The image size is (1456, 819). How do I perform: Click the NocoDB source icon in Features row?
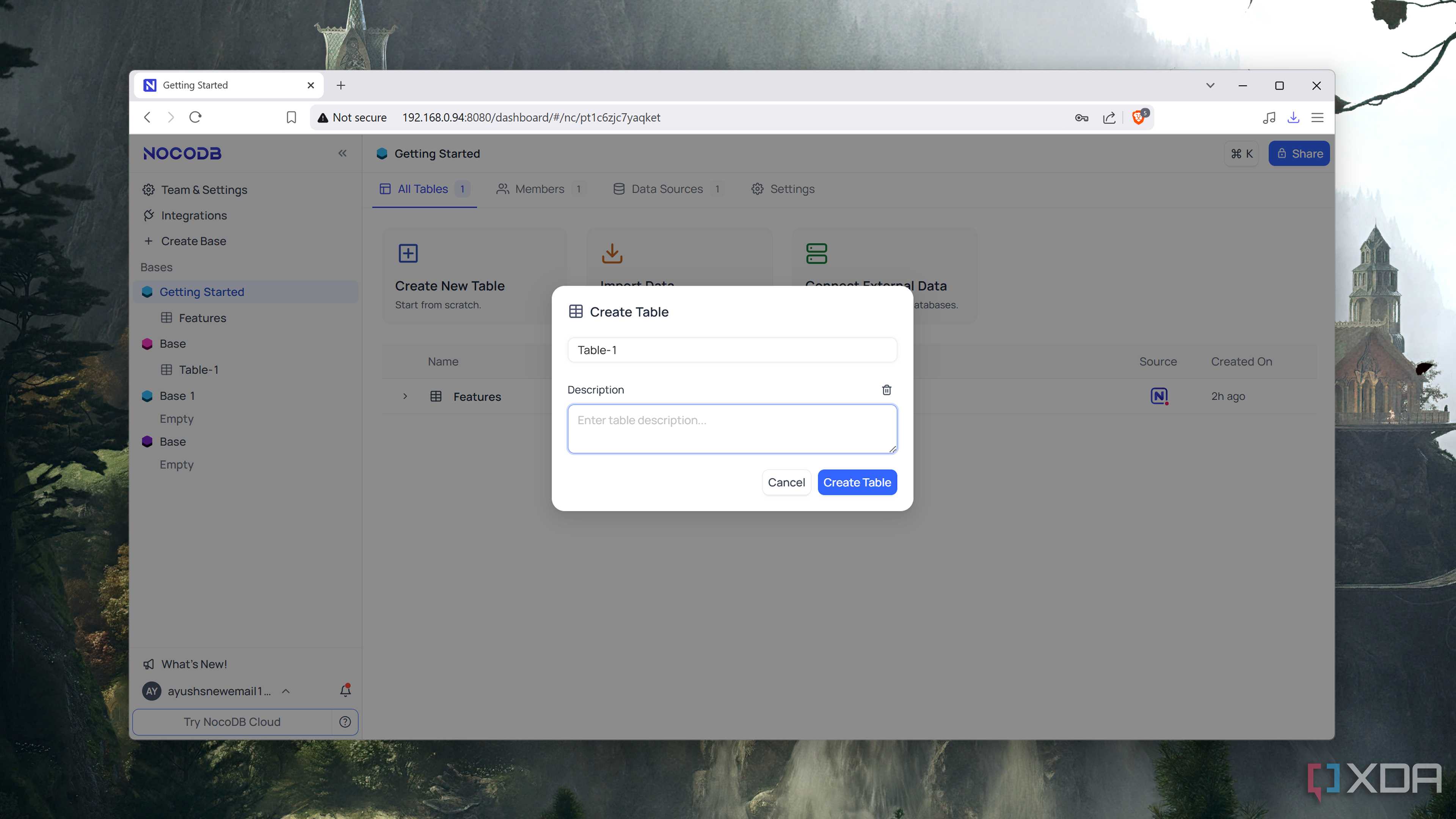click(1159, 396)
